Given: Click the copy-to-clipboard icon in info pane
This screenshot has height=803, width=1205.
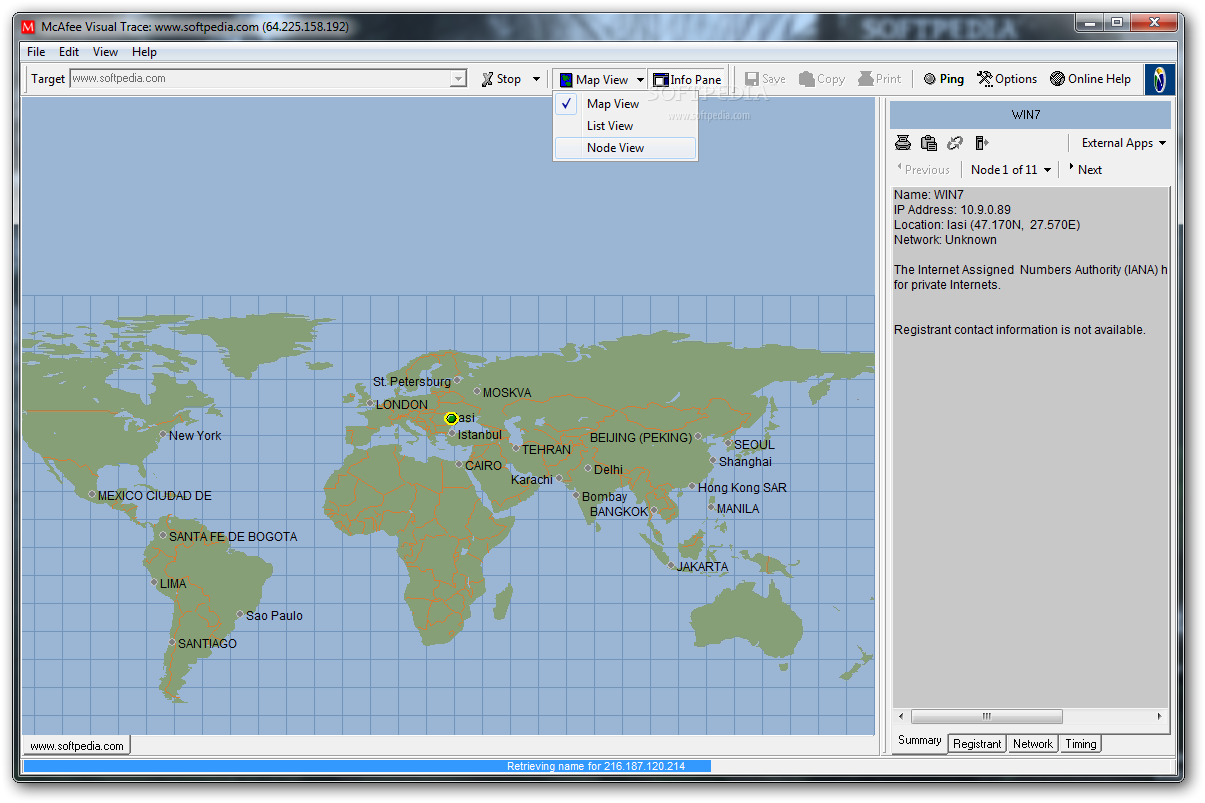Looking at the screenshot, I should [929, 143].
